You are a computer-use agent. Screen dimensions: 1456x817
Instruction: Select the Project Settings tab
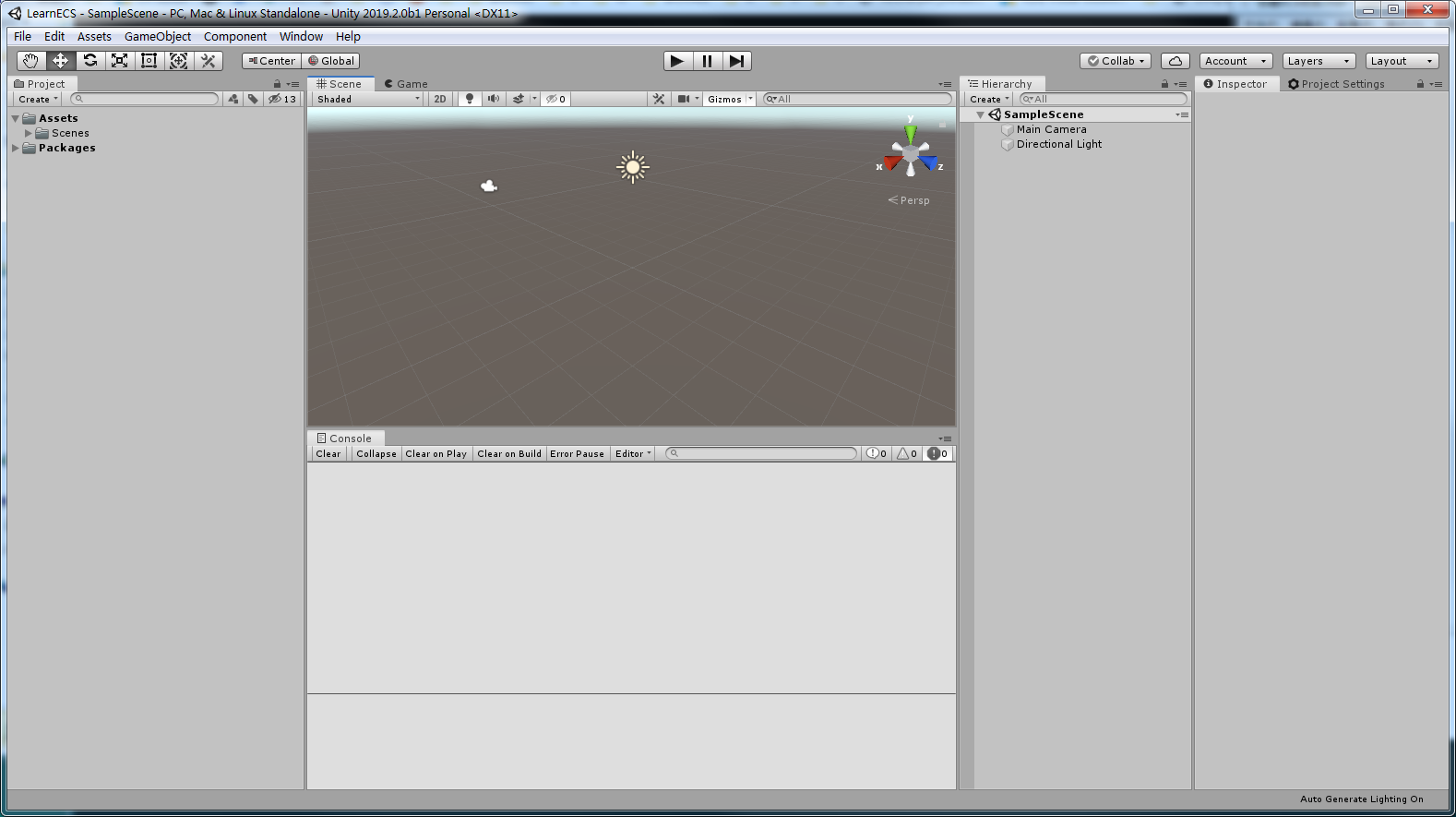click(x=1336, y=84)
